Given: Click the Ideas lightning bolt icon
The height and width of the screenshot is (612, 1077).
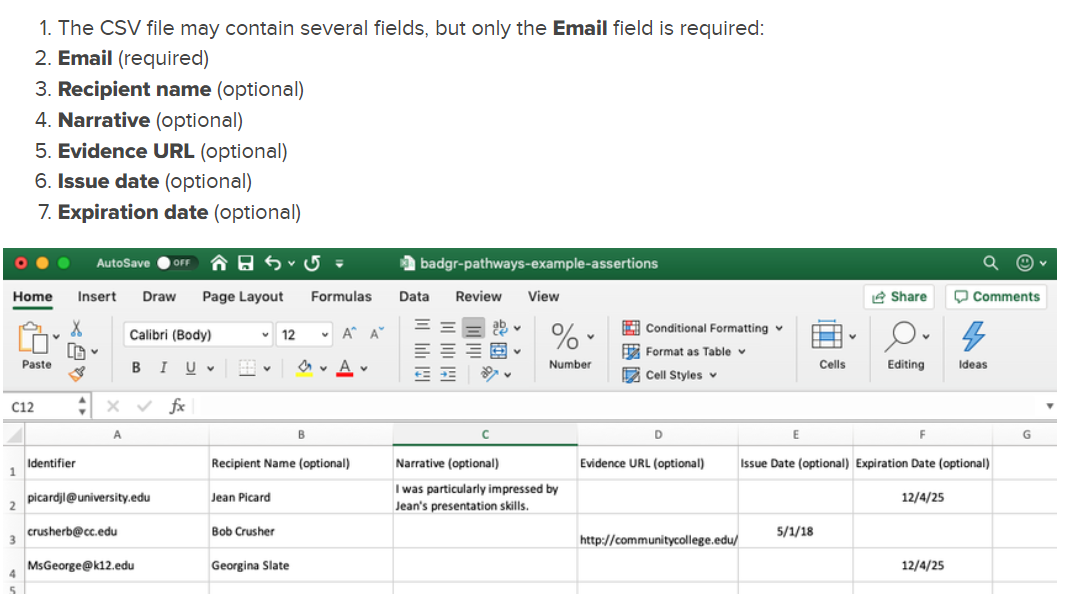Looking at the screenshot, I should [x=972, y=335].
